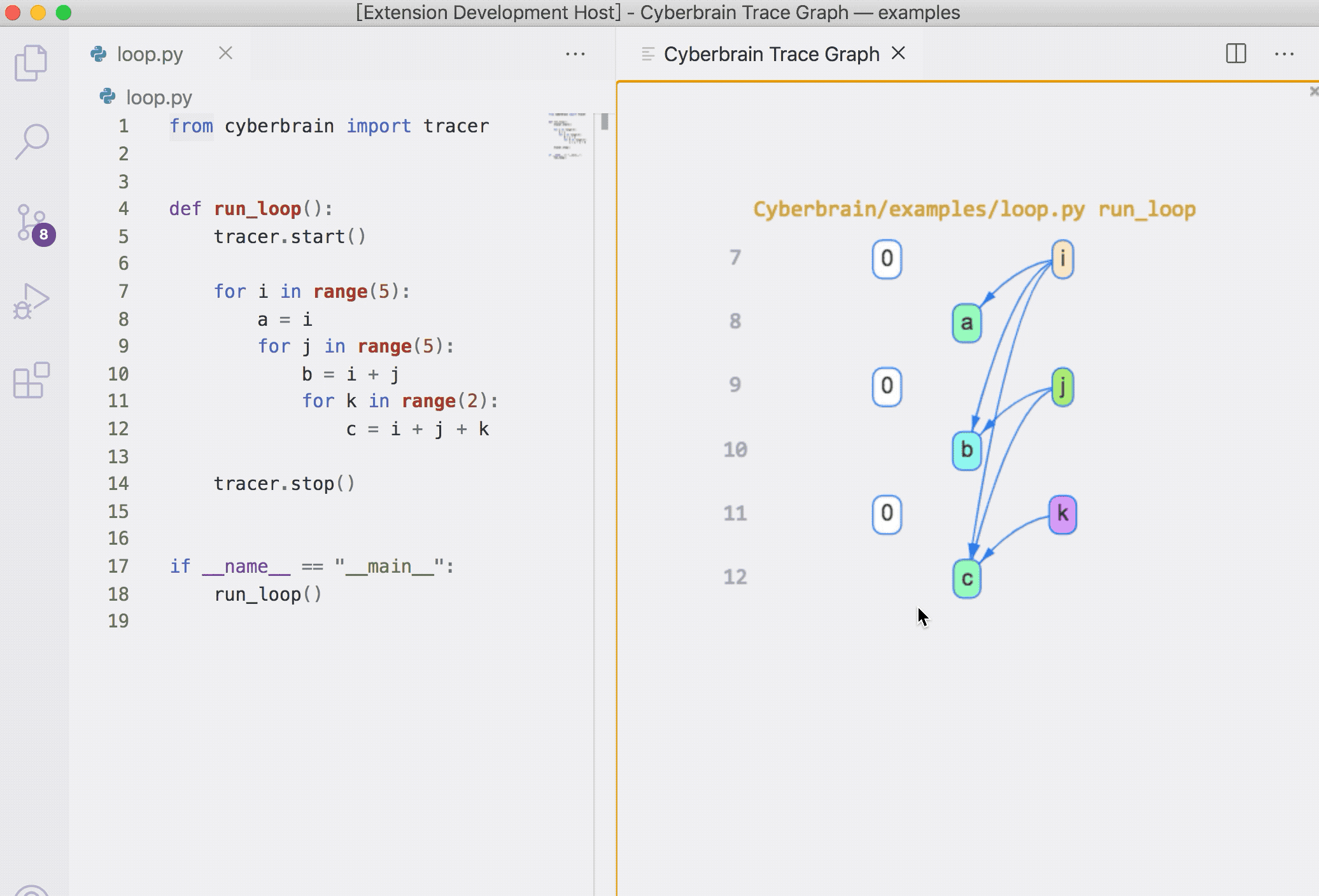Open the Run and Debug view
Image resolution: width=1319 pixels, height=896 pixels.
coord(31,302)
